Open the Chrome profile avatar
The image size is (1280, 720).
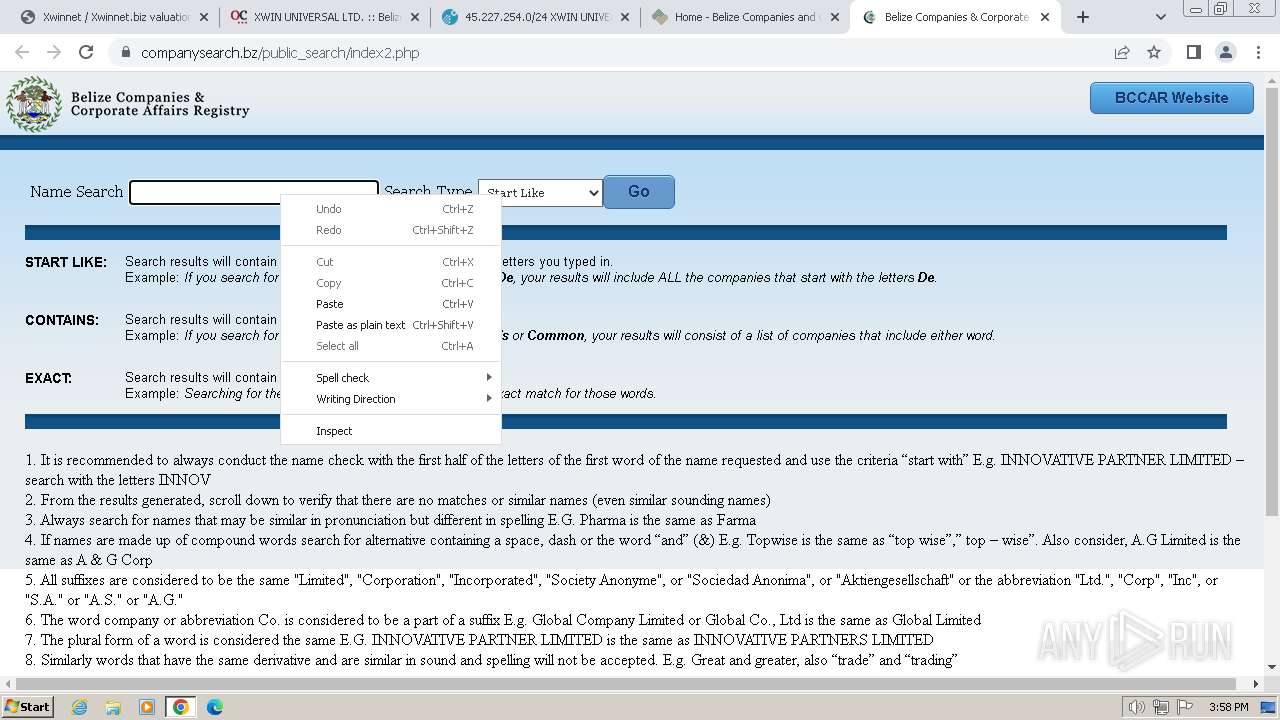click(x=1225, y=53)
